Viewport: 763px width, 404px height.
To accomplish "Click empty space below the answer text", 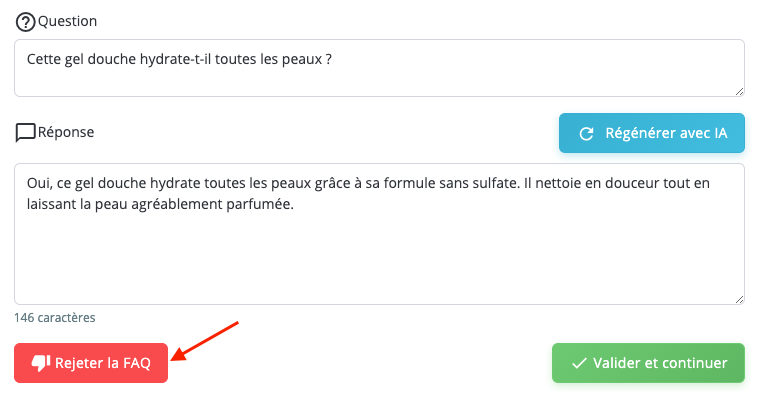I will 379,258.
